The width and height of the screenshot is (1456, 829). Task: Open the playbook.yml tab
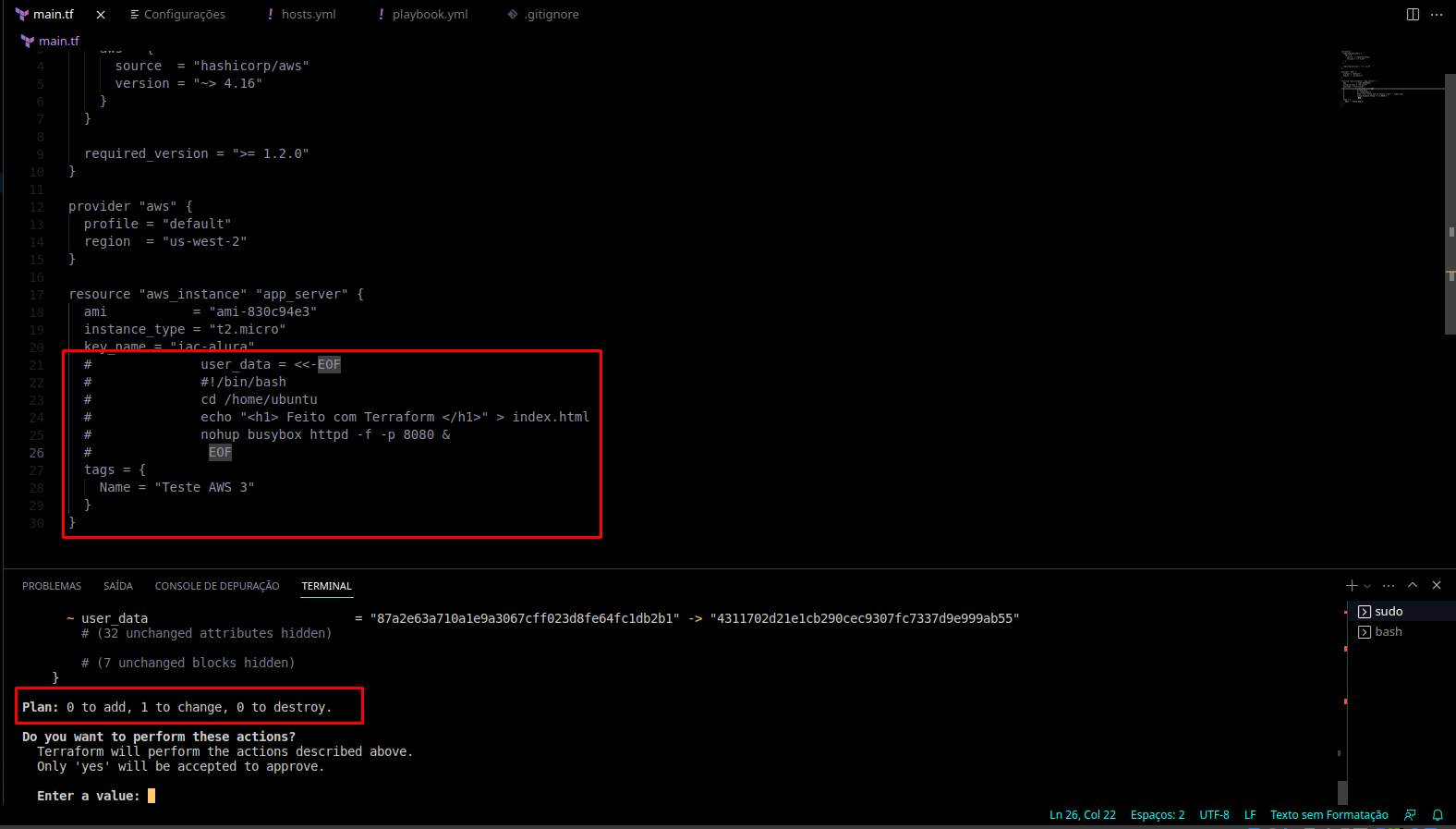point(422,15)
